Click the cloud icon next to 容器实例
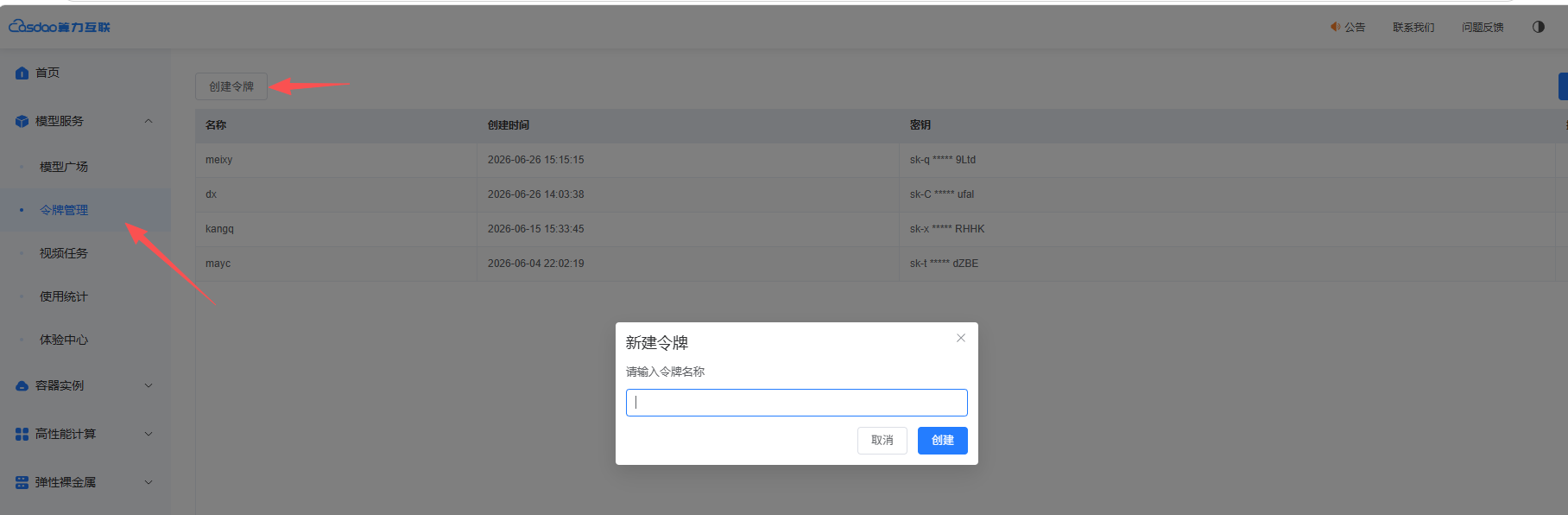1568x515 pixels. click(x=22, y=386)
